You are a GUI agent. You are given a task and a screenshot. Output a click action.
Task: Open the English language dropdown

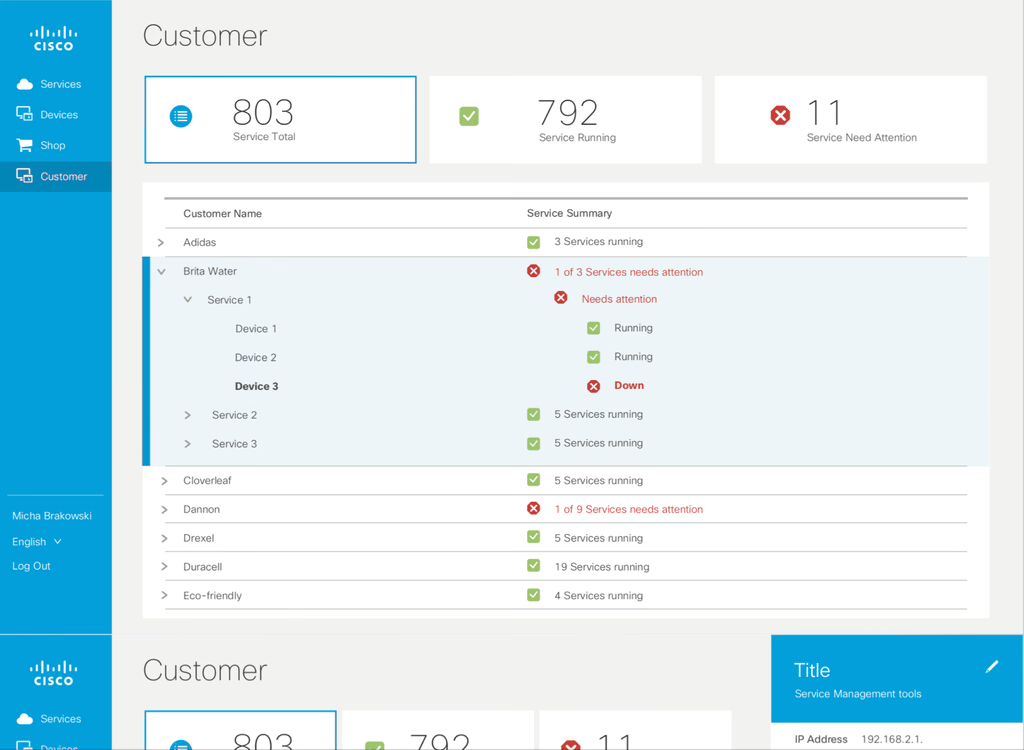tap(37, 542)
